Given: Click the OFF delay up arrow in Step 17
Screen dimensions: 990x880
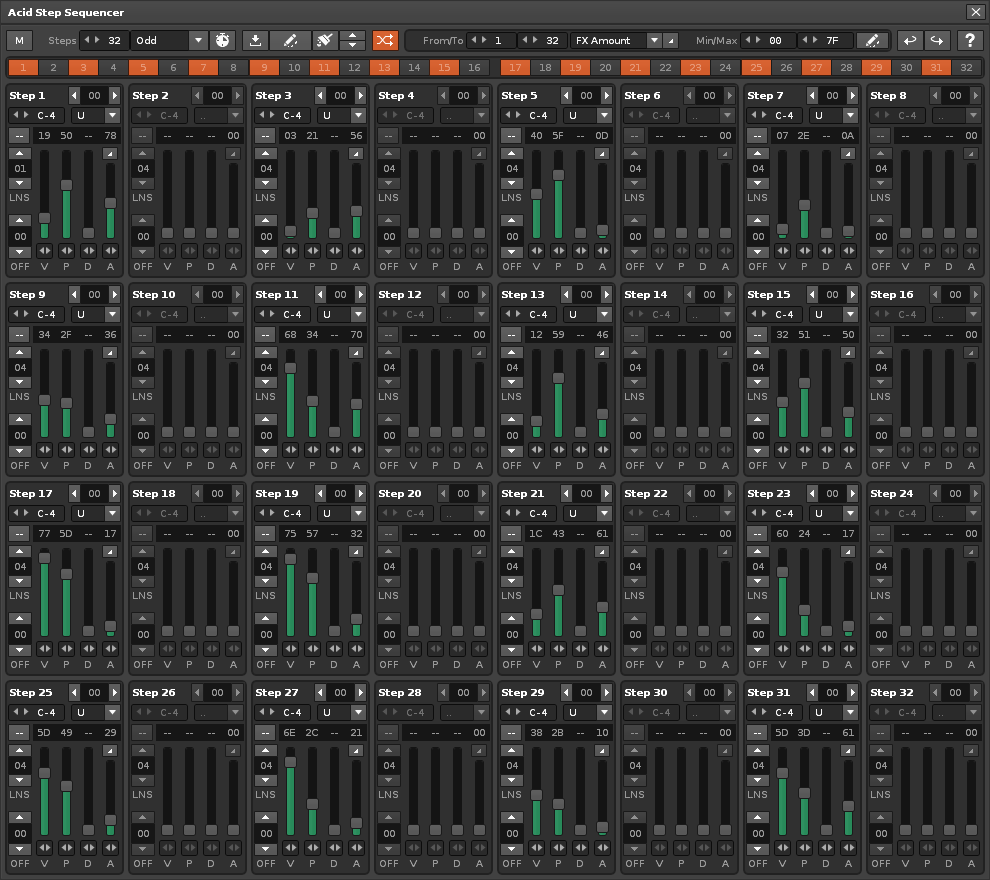Looking at the screenshot, I should pyautogui.click(x=20, y=619).
